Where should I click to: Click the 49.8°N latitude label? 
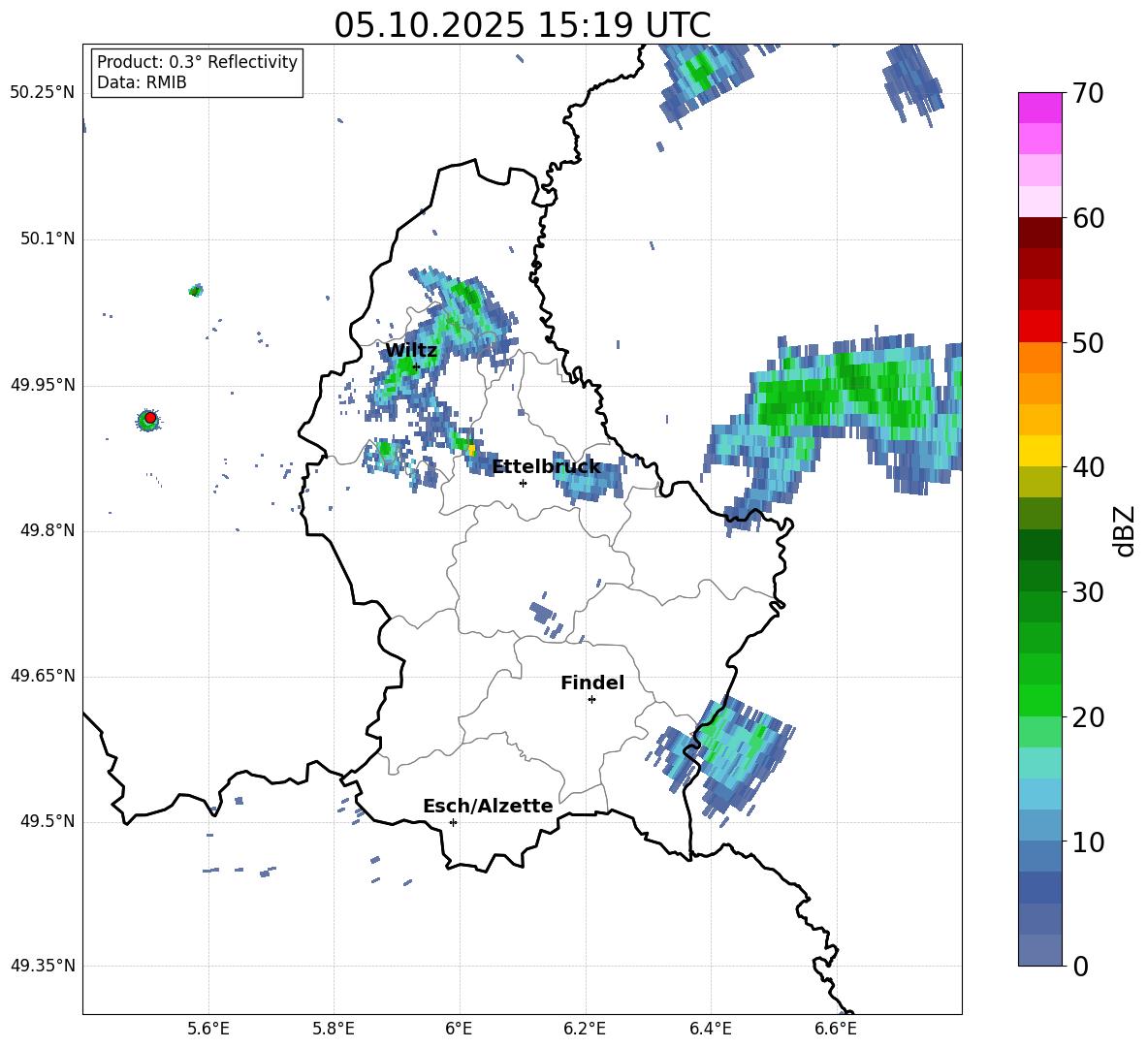click(x=47, y=530)
